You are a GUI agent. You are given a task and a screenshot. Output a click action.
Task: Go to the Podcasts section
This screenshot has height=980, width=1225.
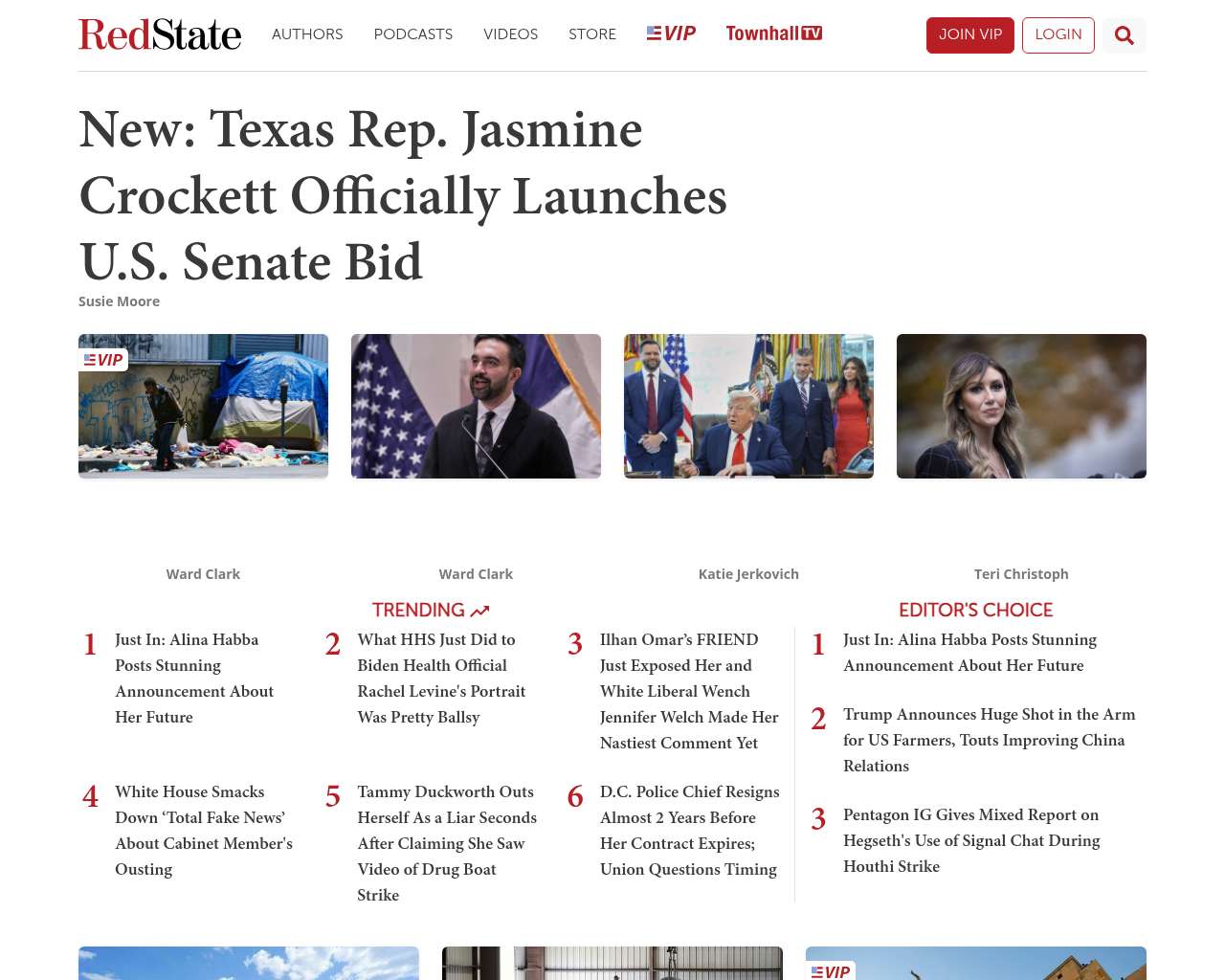point(412,34)
